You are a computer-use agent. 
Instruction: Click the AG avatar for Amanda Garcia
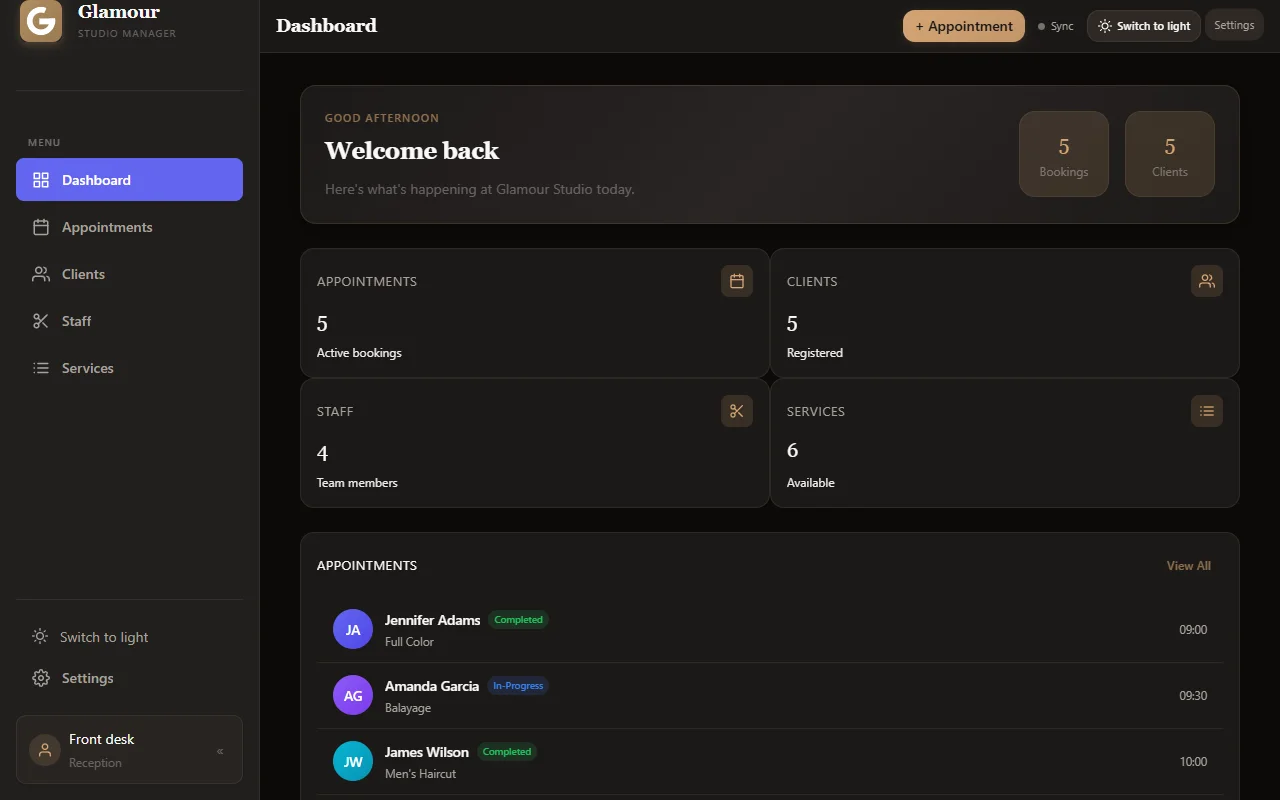tap(353, 696)
